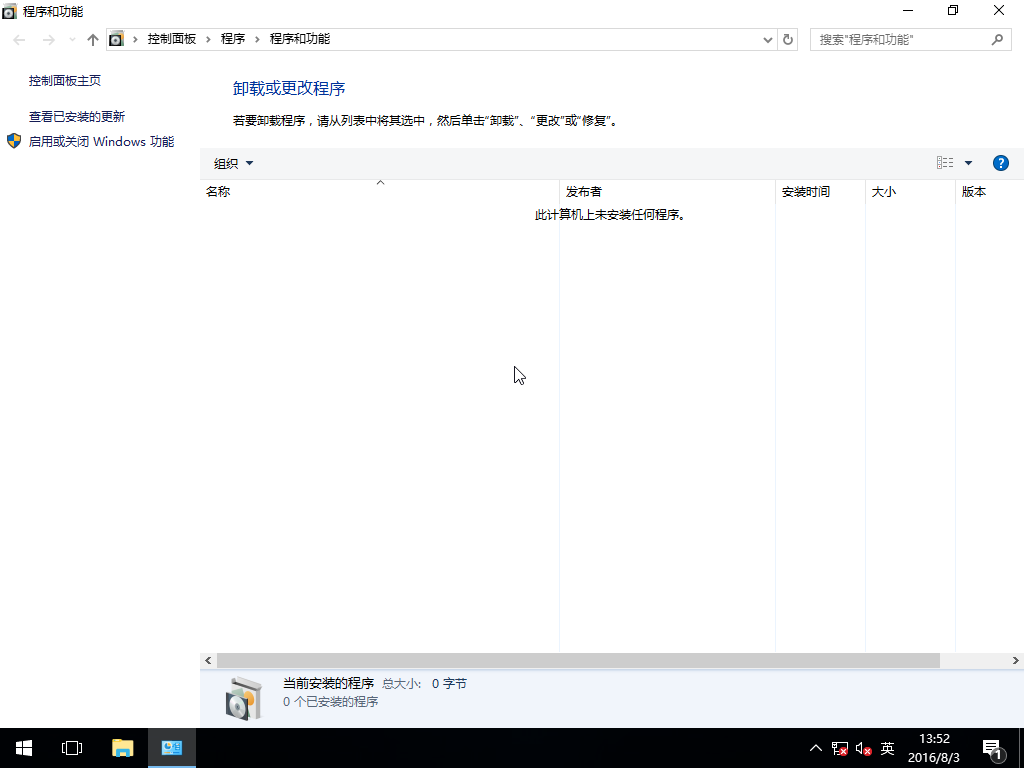Open Task View from the taskbar

click(x=72, y=747)
